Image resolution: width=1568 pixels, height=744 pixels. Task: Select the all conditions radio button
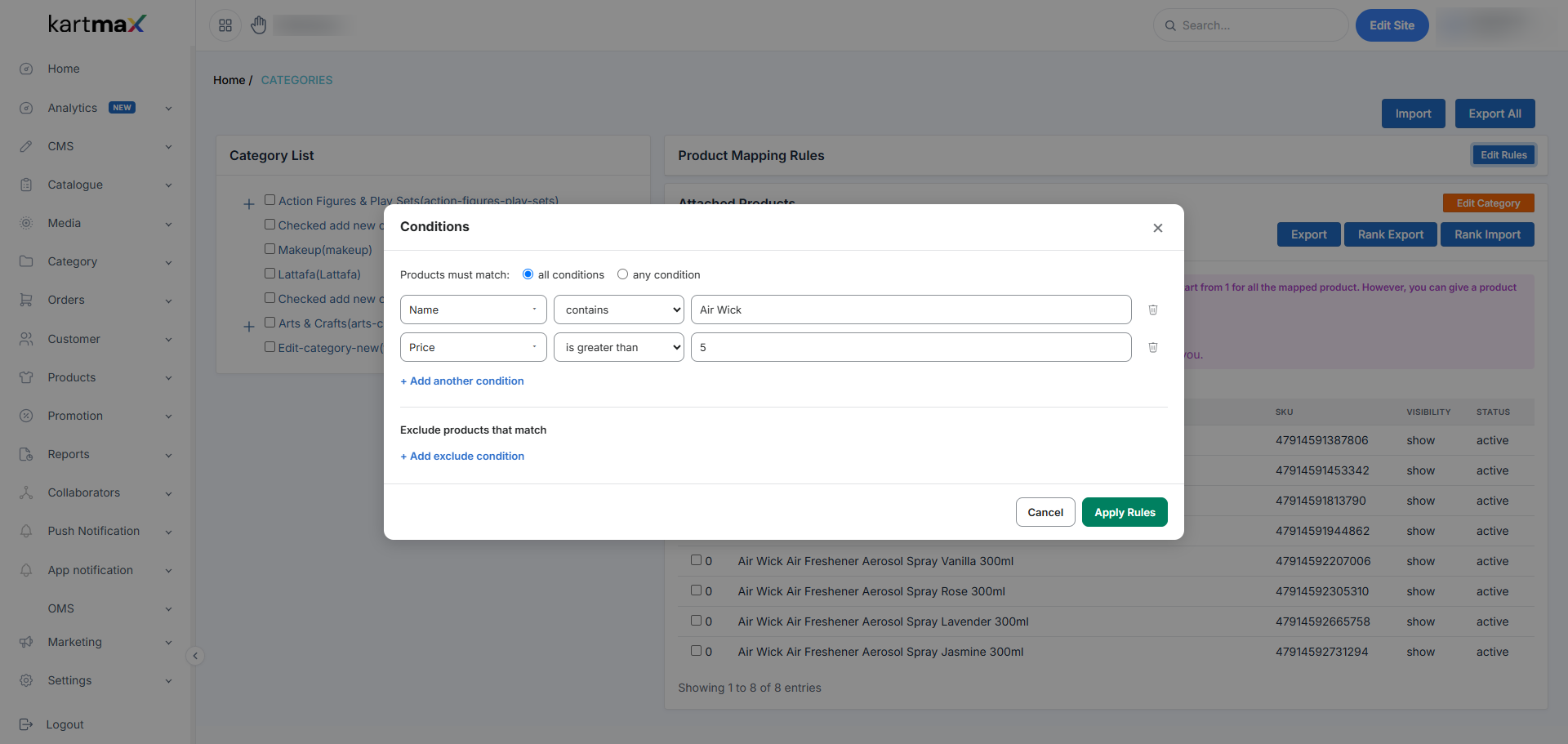(528, 274)
